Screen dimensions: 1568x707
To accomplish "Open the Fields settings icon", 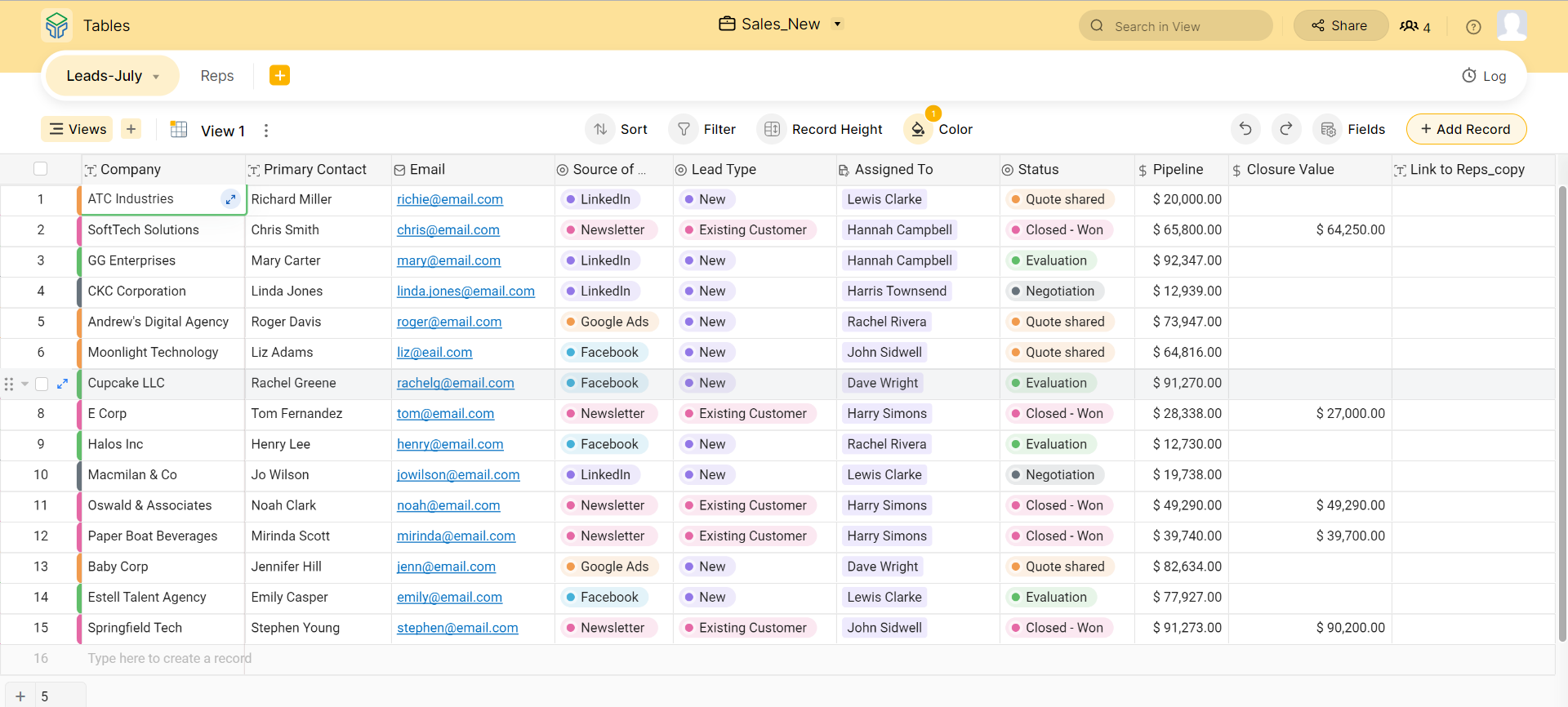I will tap(1329, 129).
